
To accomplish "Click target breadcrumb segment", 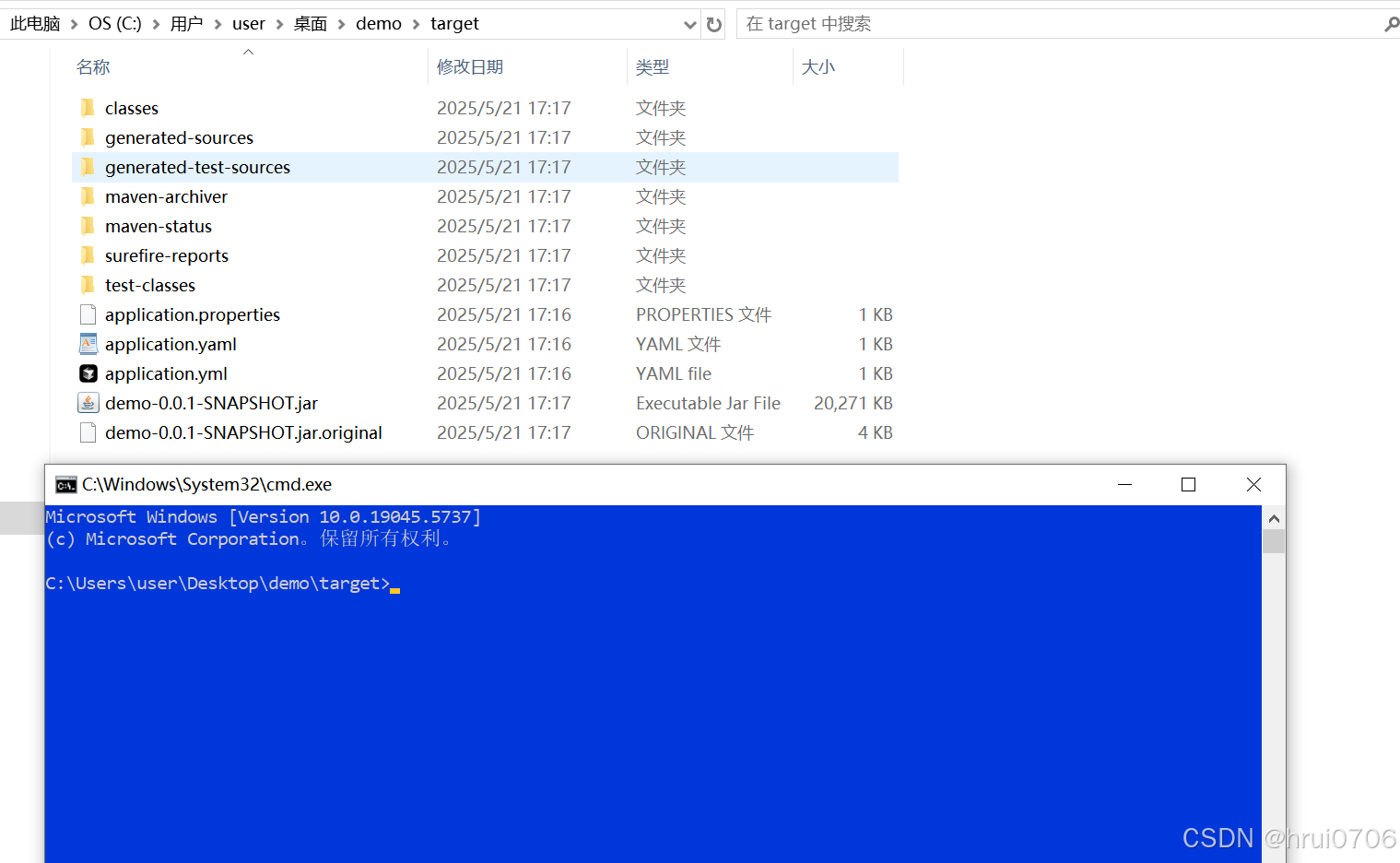I will pos(454,24).
